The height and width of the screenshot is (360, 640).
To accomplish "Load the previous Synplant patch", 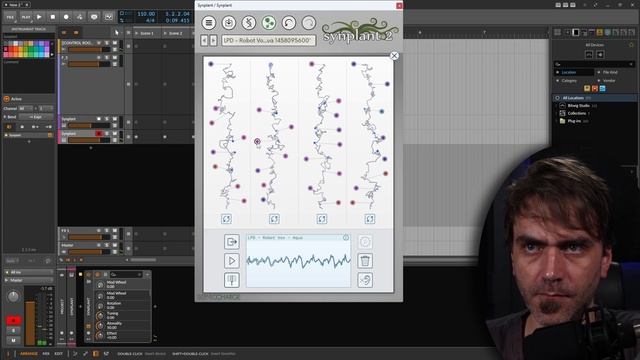I will [x=204, y=40].
